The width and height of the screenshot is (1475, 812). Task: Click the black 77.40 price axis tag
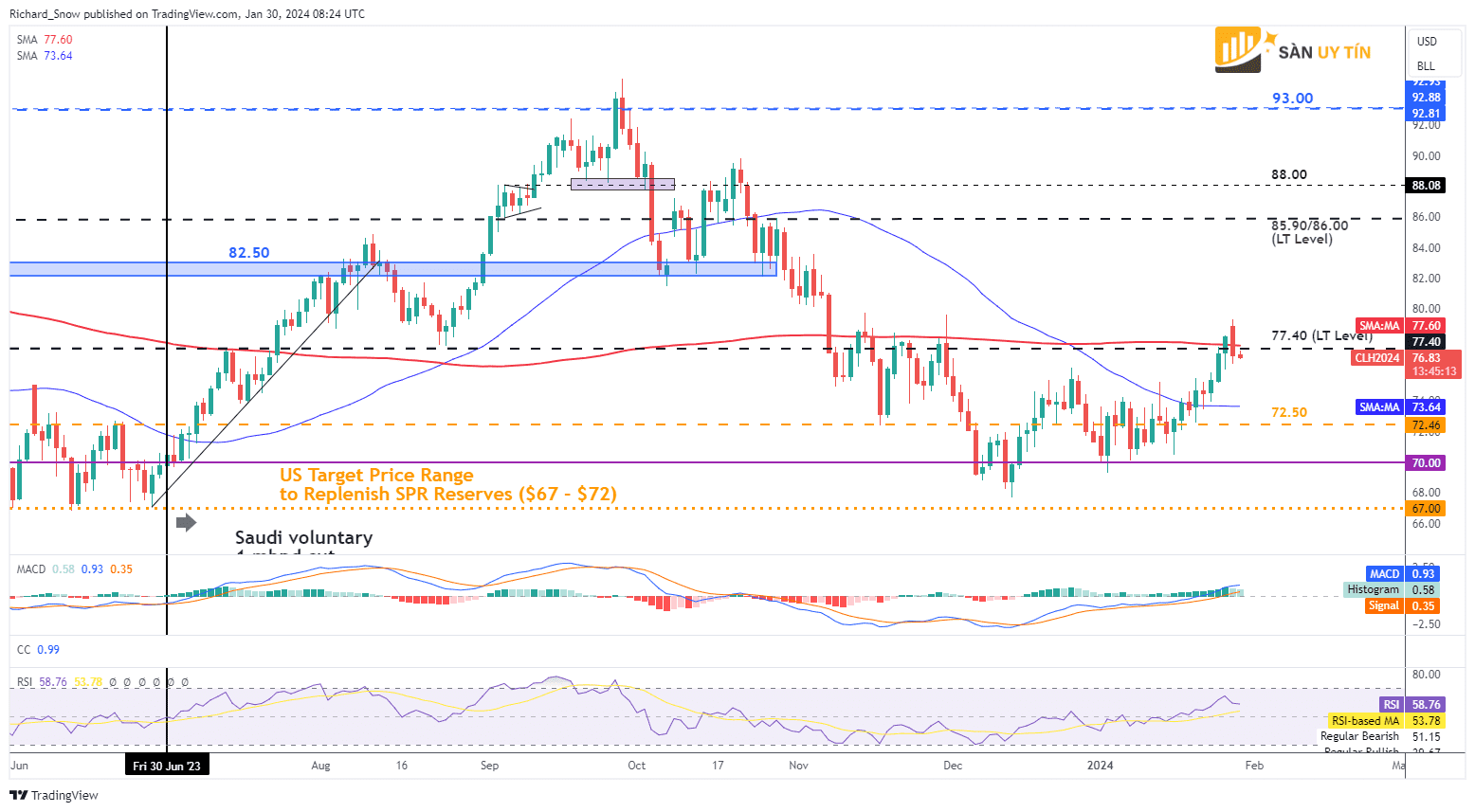[x=1426, y=342]
